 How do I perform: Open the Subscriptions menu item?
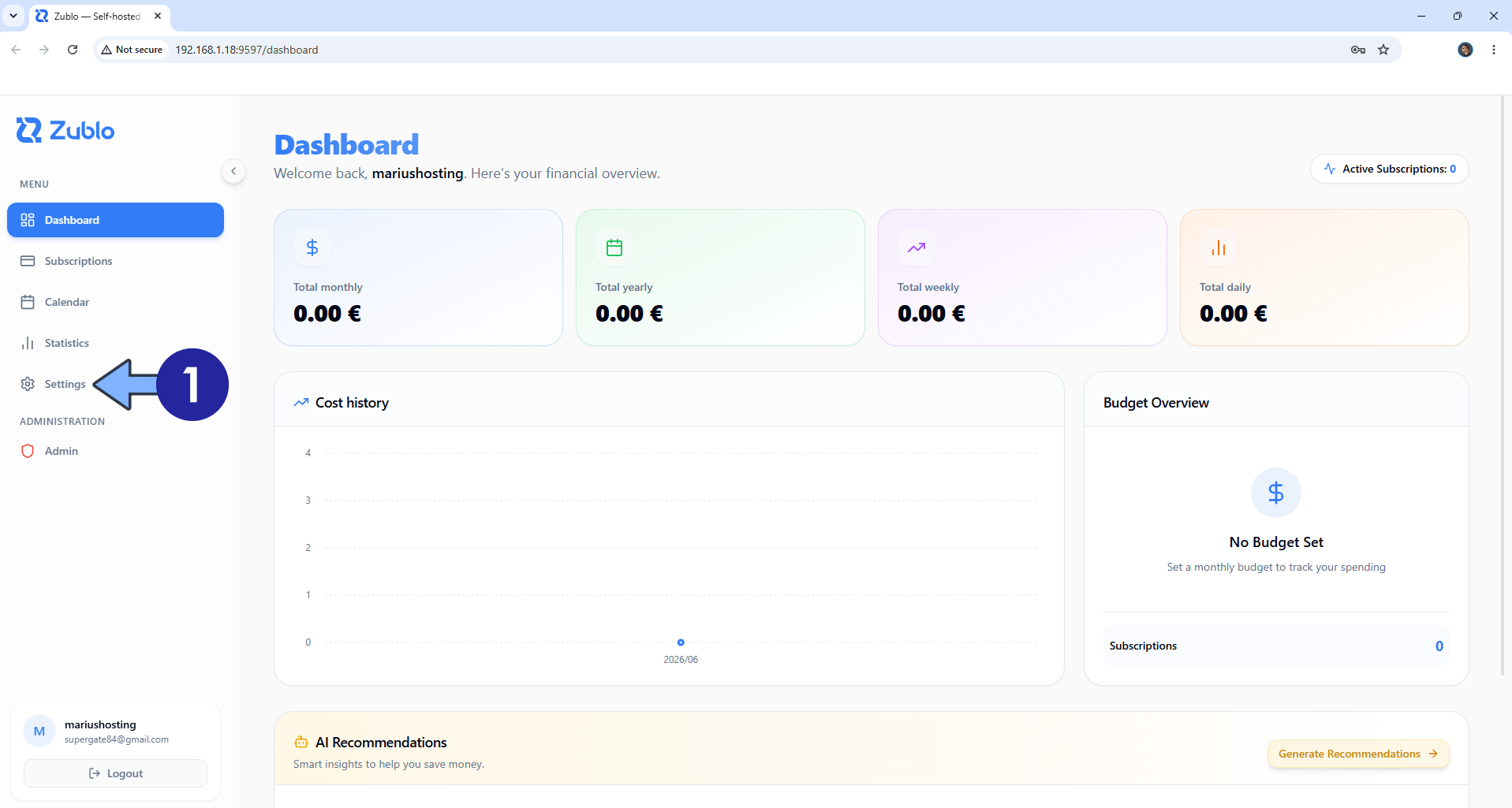pyautogui.click(x=115, y=261)
